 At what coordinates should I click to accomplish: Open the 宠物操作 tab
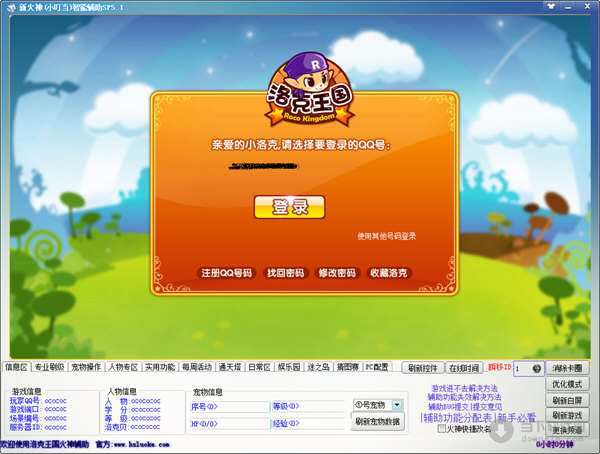click(86, 367)
